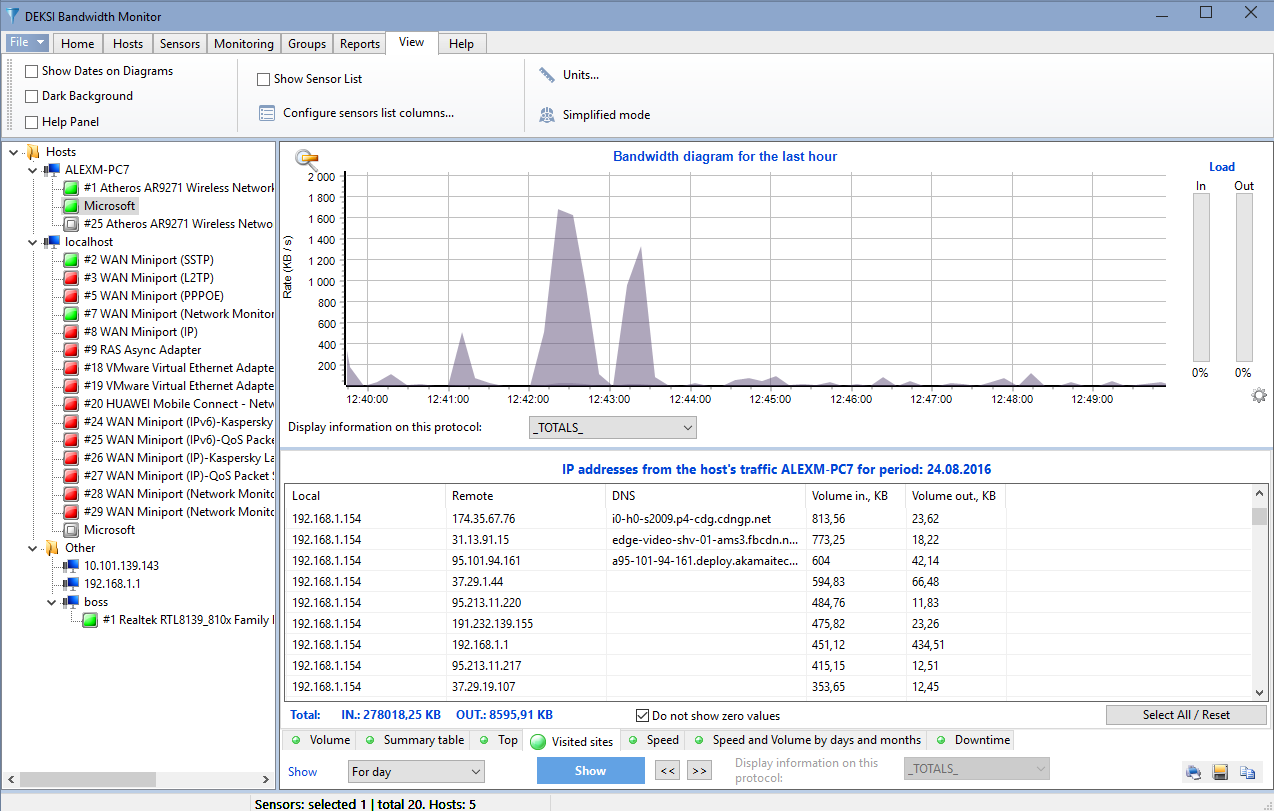Copy report data with the copy icon
The image size is (1274, 811).
(1246, 770)
